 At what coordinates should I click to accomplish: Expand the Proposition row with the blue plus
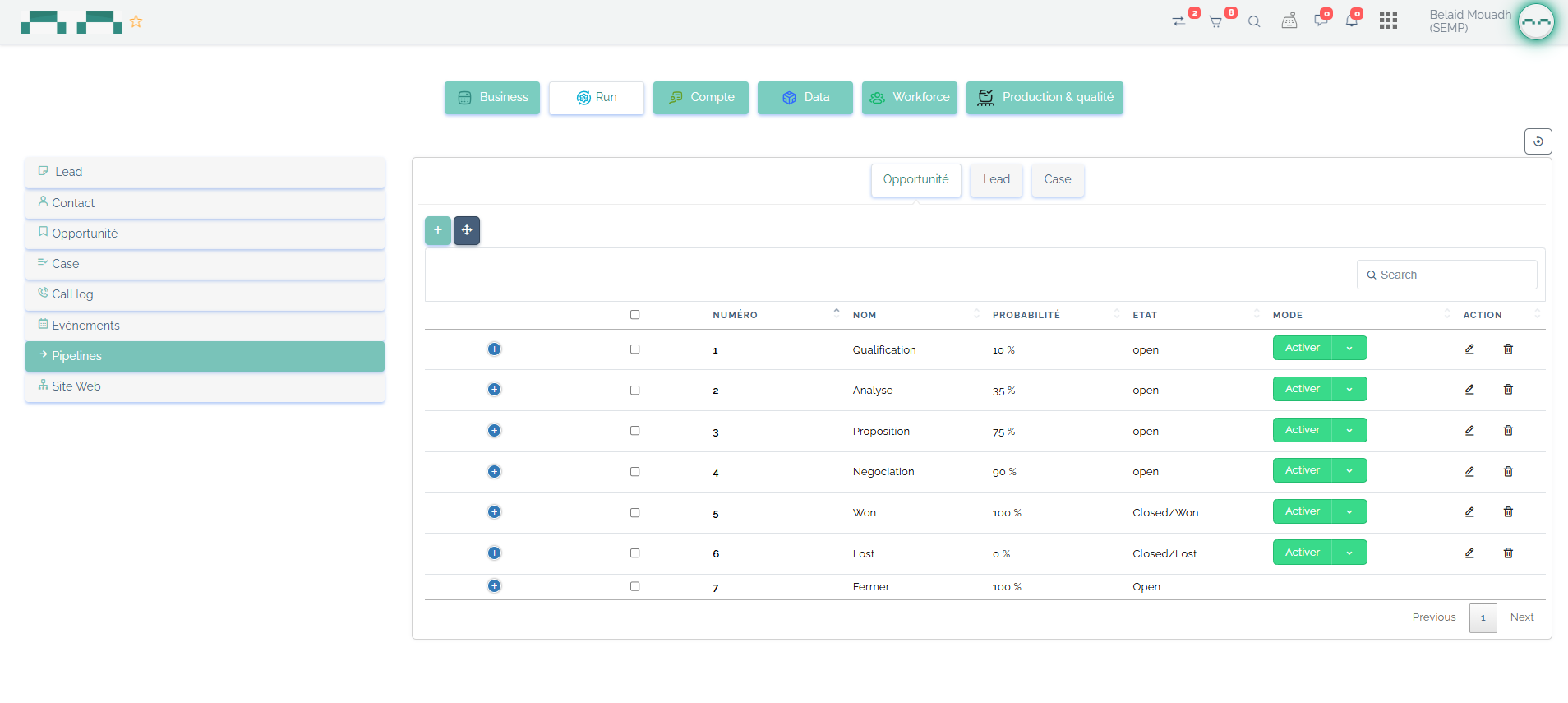(494, 431)
